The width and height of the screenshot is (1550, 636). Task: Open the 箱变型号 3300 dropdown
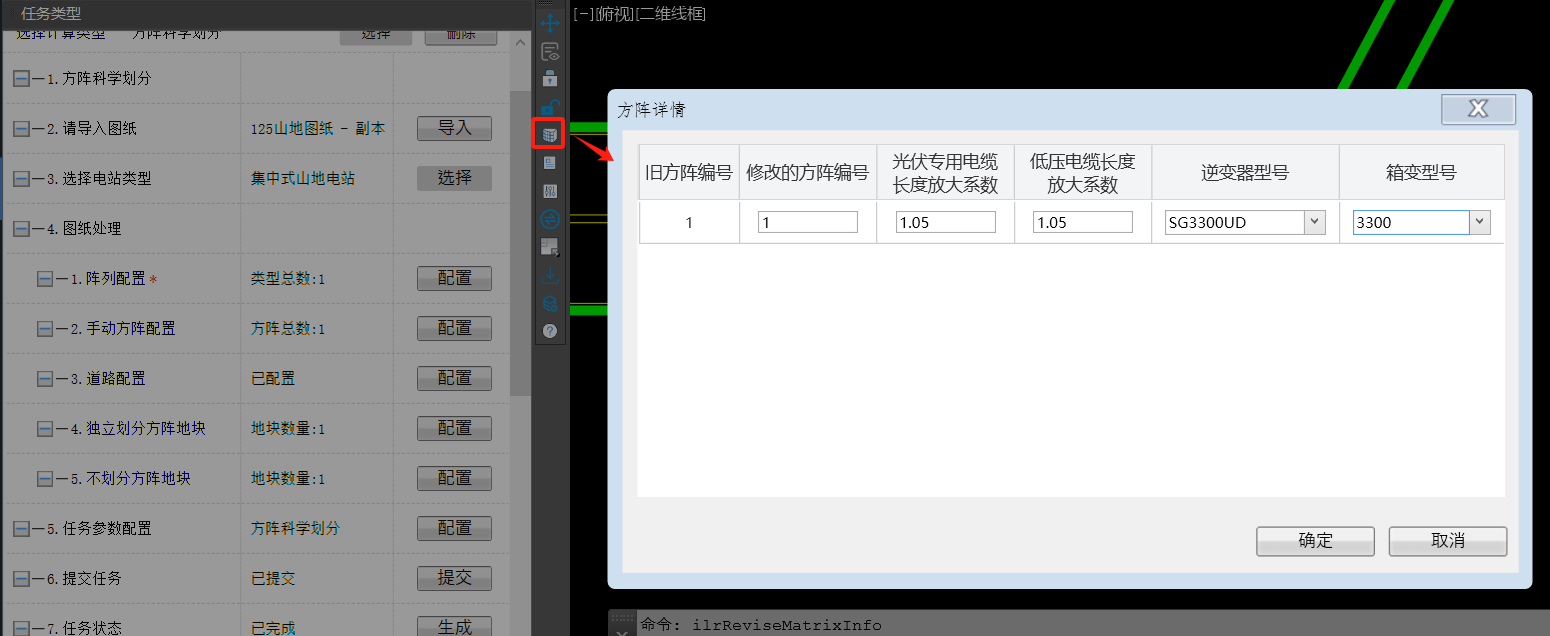pos(1480,222)
